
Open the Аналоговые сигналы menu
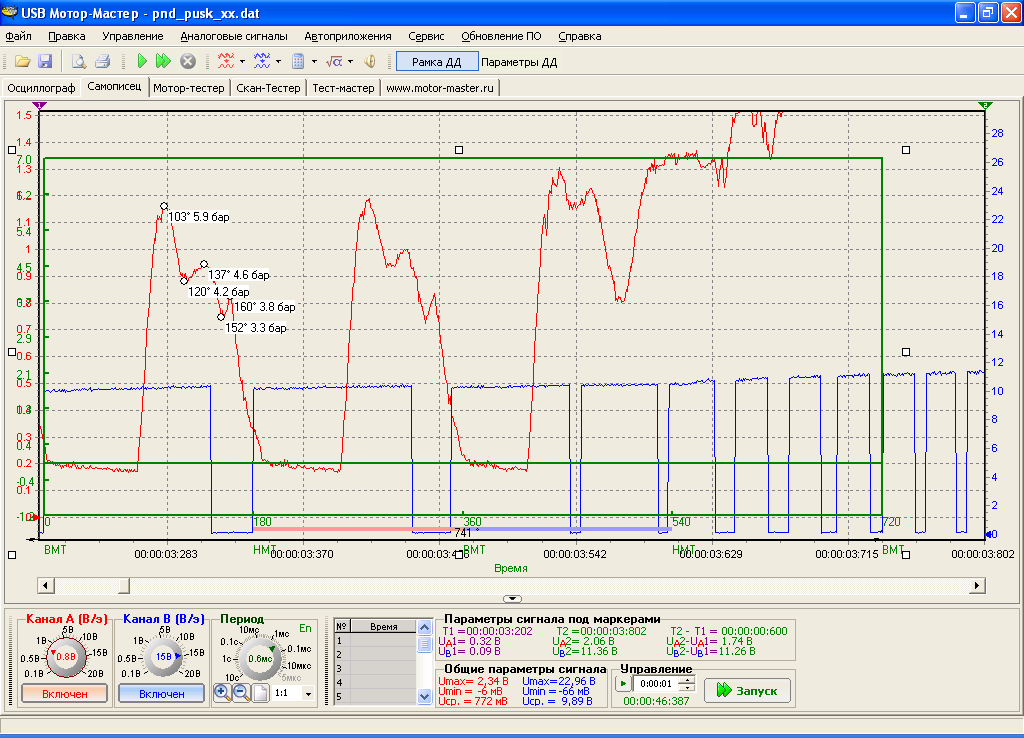pyautogui.click(x=234, y=36)
